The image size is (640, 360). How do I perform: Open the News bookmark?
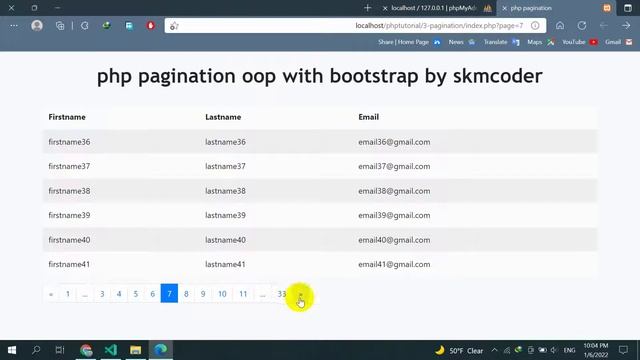point(461,42)
